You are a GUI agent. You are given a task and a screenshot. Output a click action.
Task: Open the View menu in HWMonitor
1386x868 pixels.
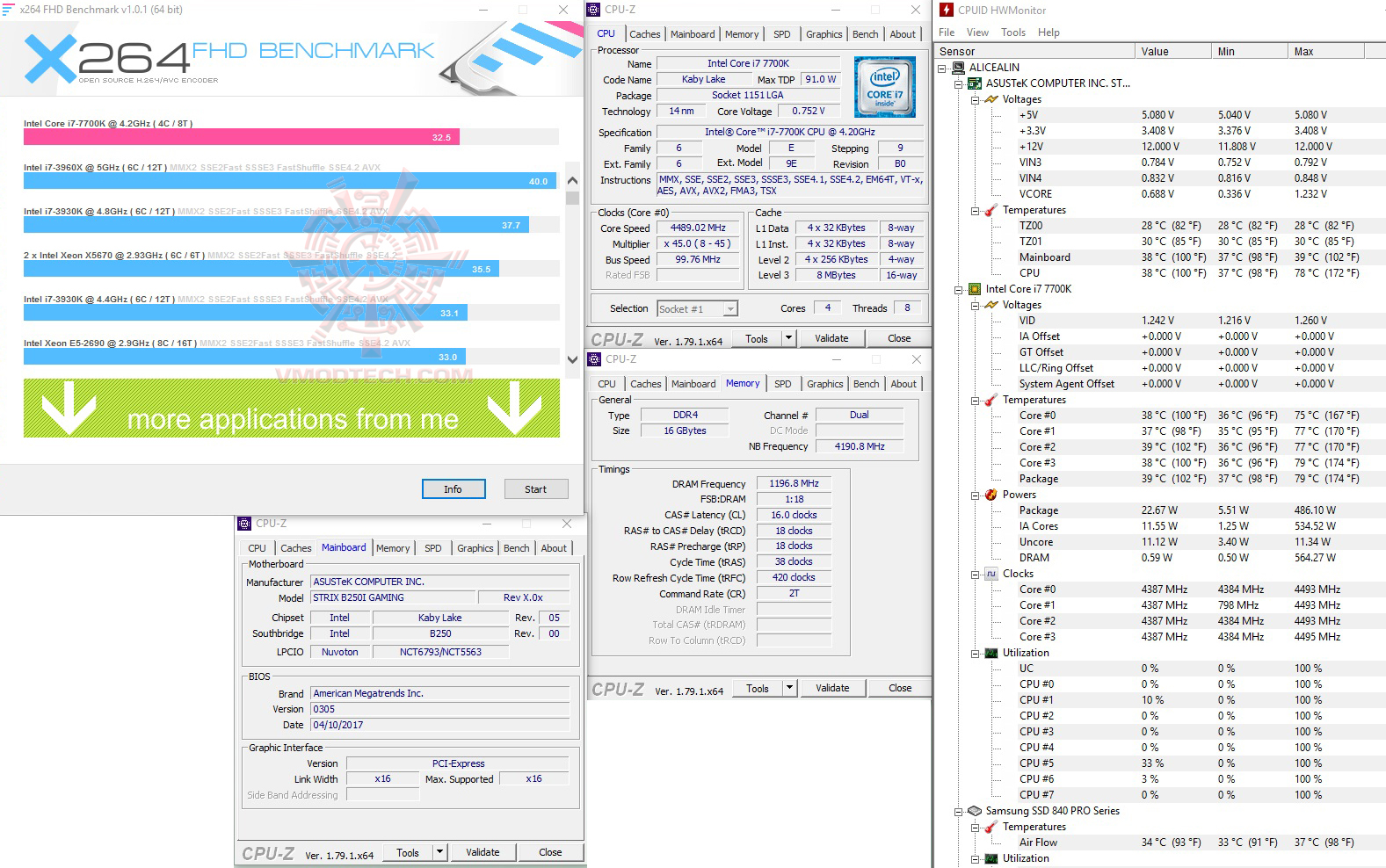[977, 33]
